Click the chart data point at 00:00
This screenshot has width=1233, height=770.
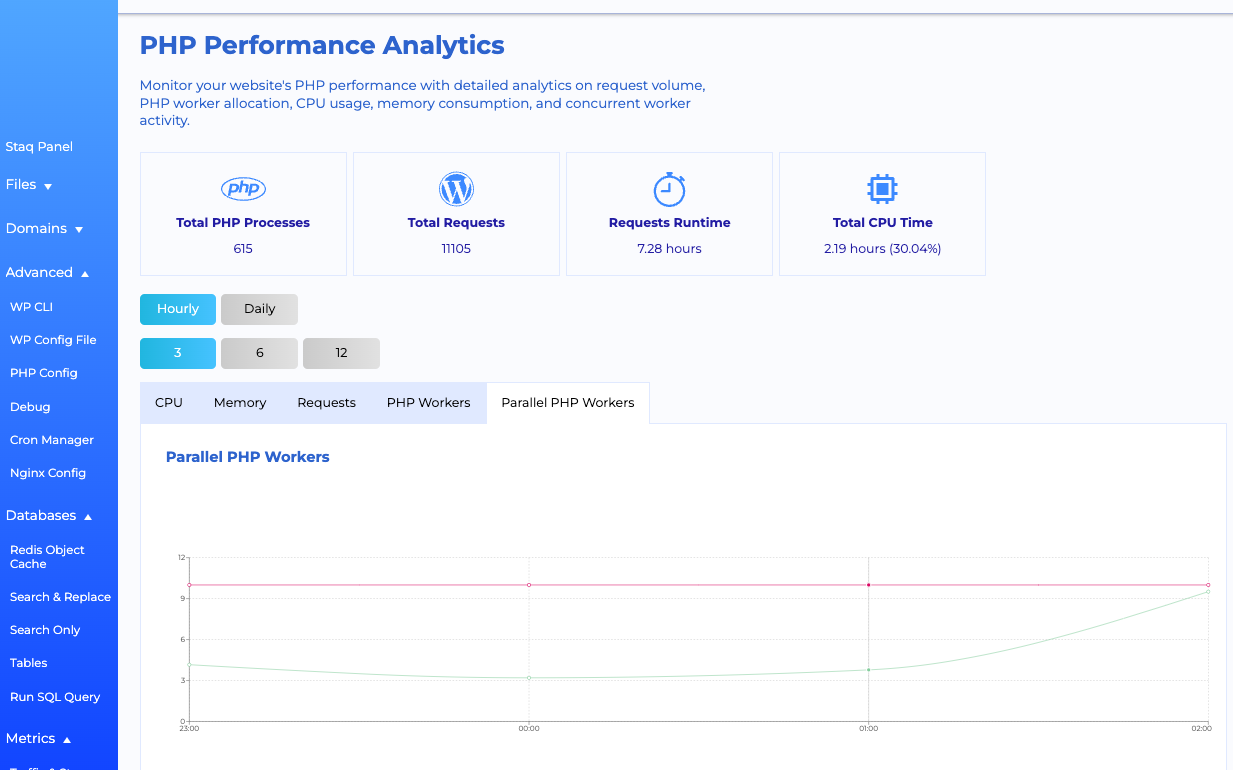(529, 676)
